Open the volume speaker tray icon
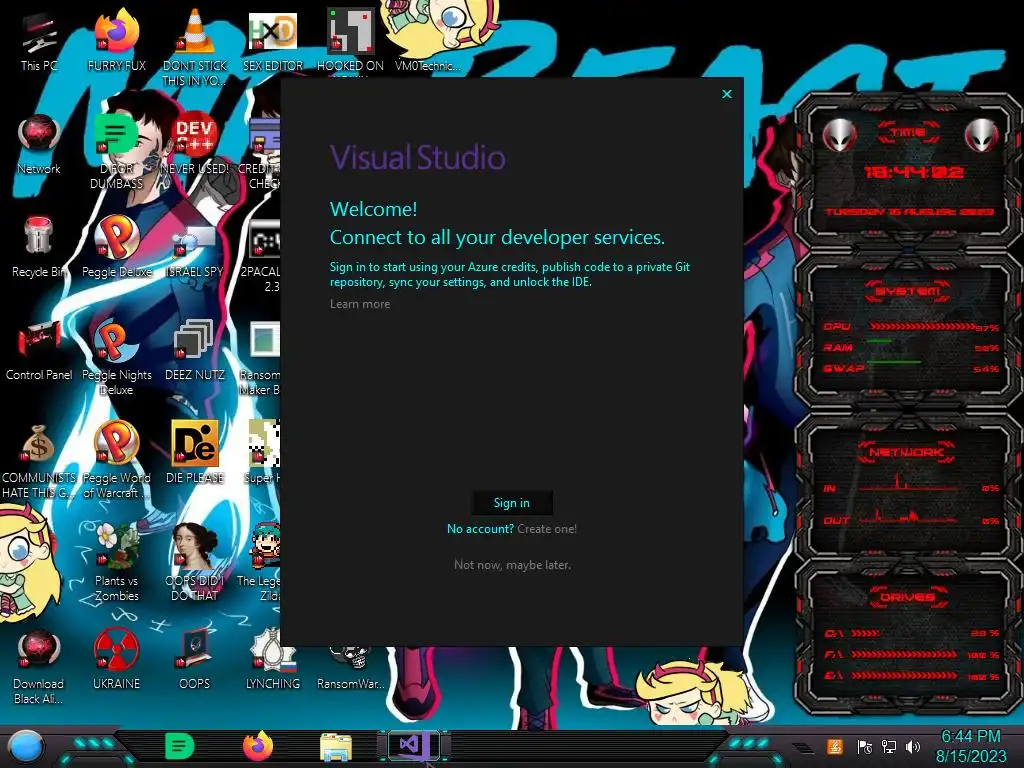The width and height of the screenshot is (1024, 768). 913,746
